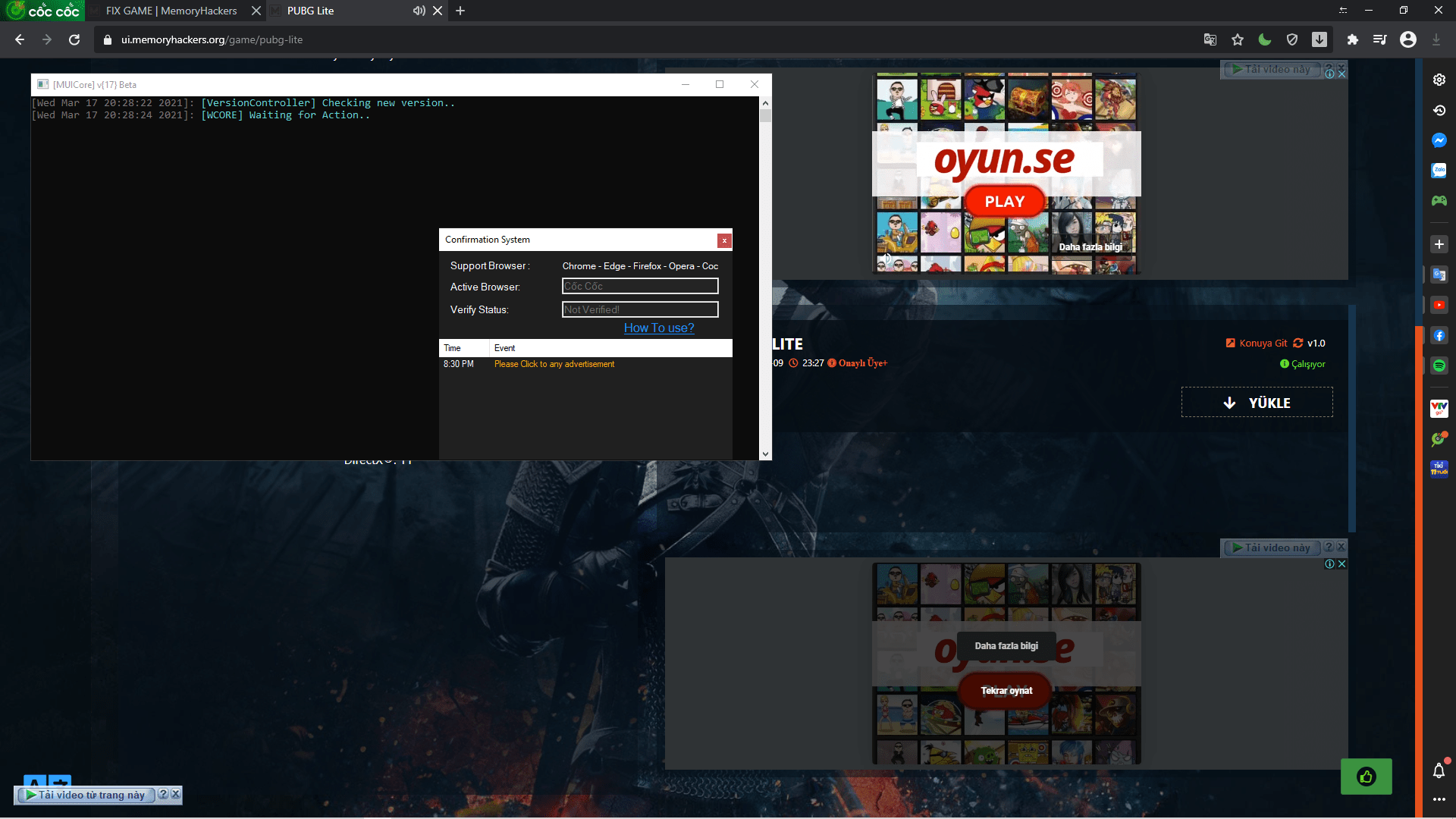The image size is (1456, 819).
Task: Open the browsing history sidebar icon
Action: 1439,110
